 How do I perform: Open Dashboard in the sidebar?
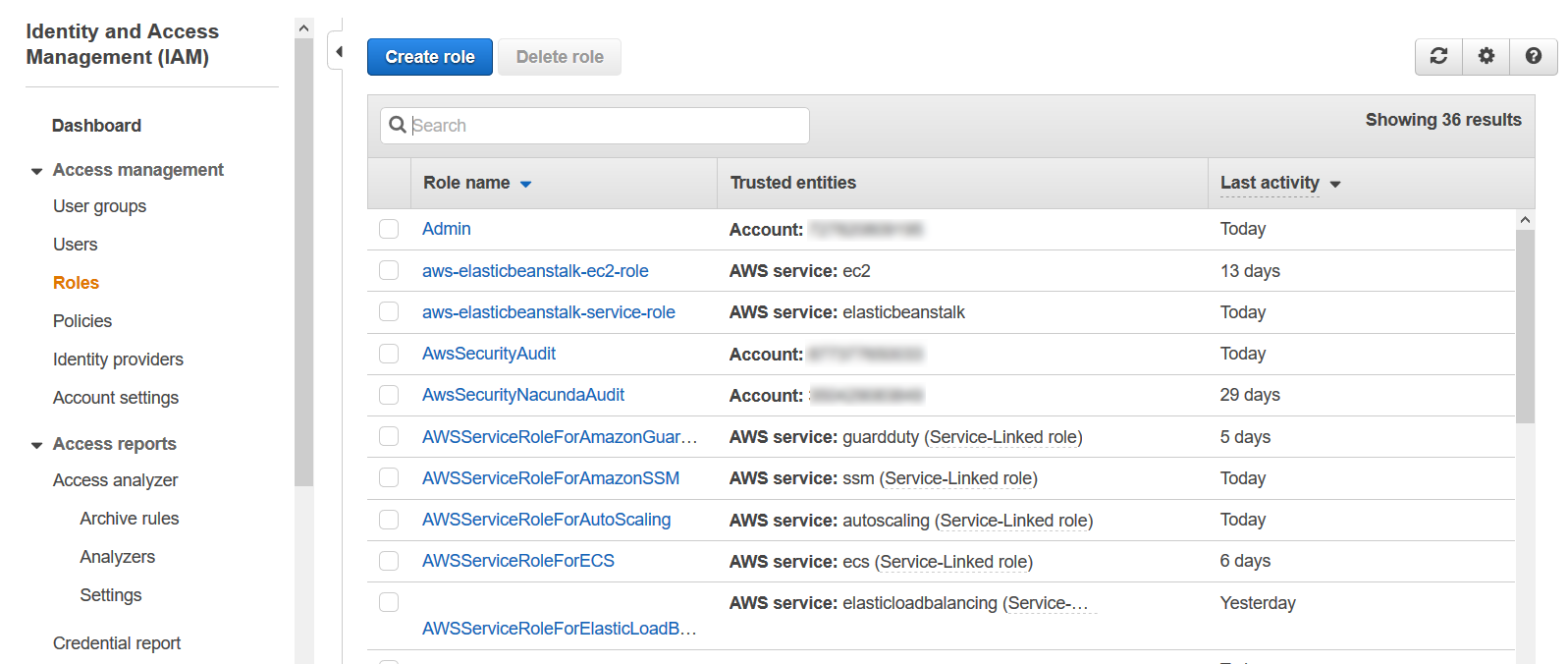[x=96, y=126]
